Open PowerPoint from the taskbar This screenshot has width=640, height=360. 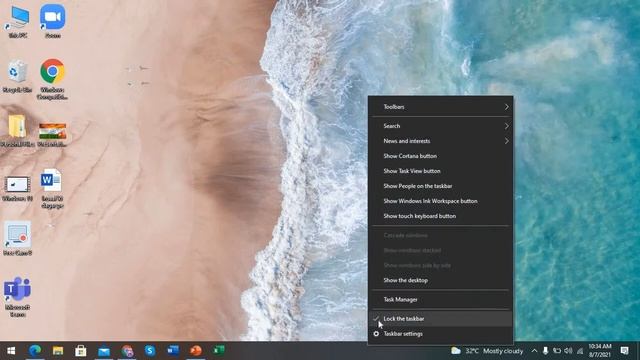[x=196, y=351]
